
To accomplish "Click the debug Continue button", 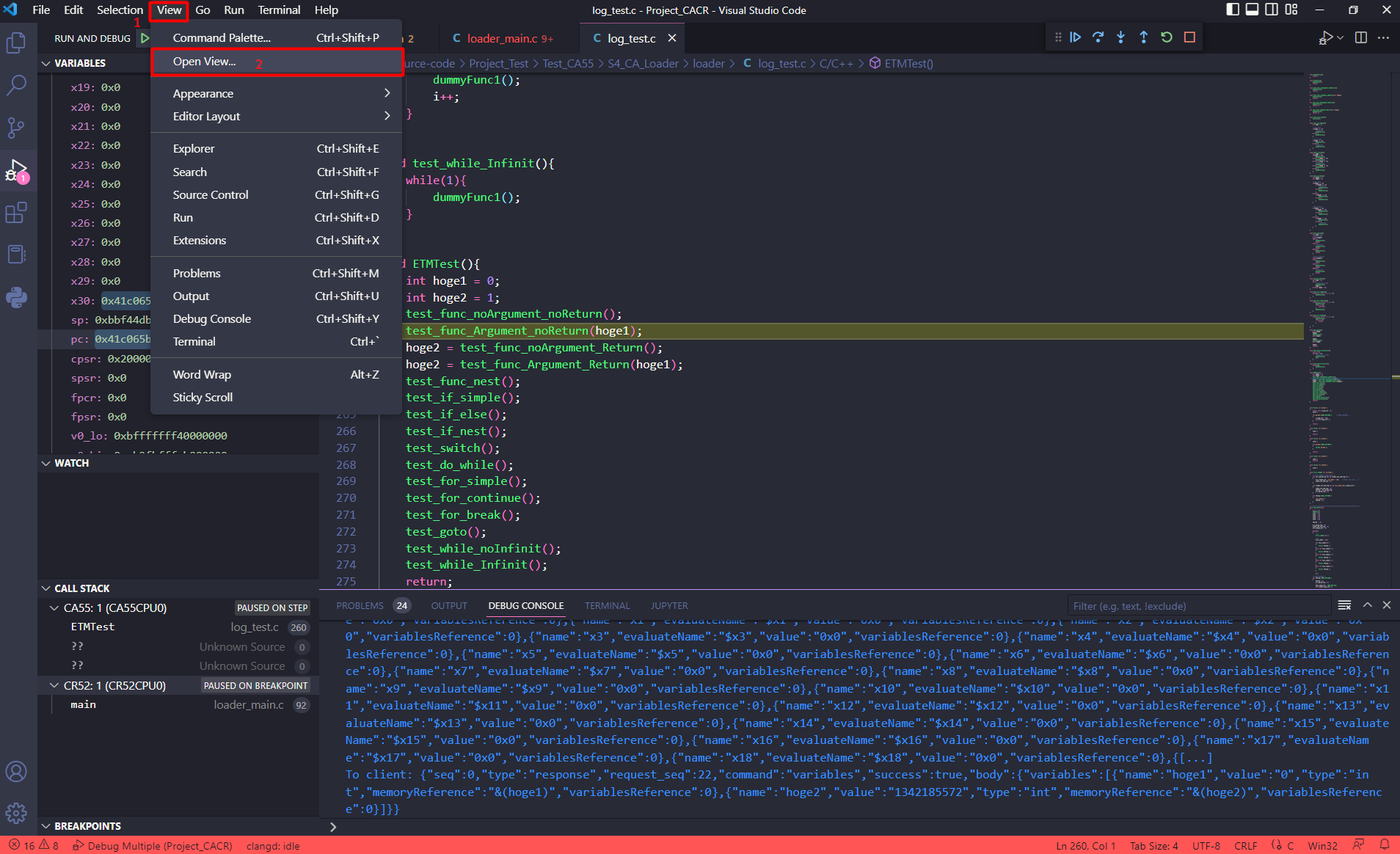I will [1075, 37].
